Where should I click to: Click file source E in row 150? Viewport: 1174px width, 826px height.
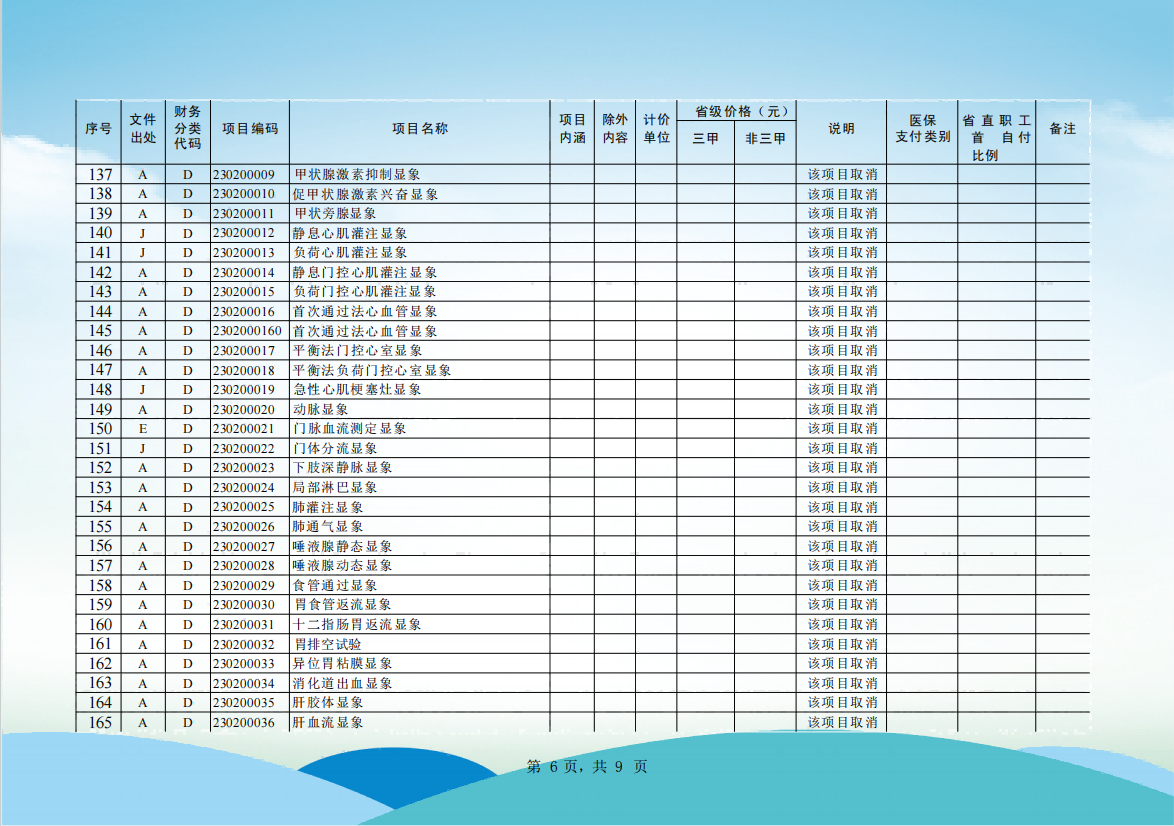[x=143, y=429]
